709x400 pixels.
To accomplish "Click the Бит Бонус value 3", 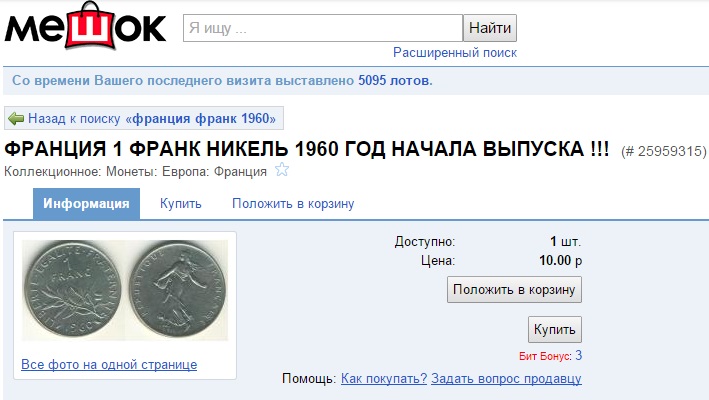I will point(578,356).
